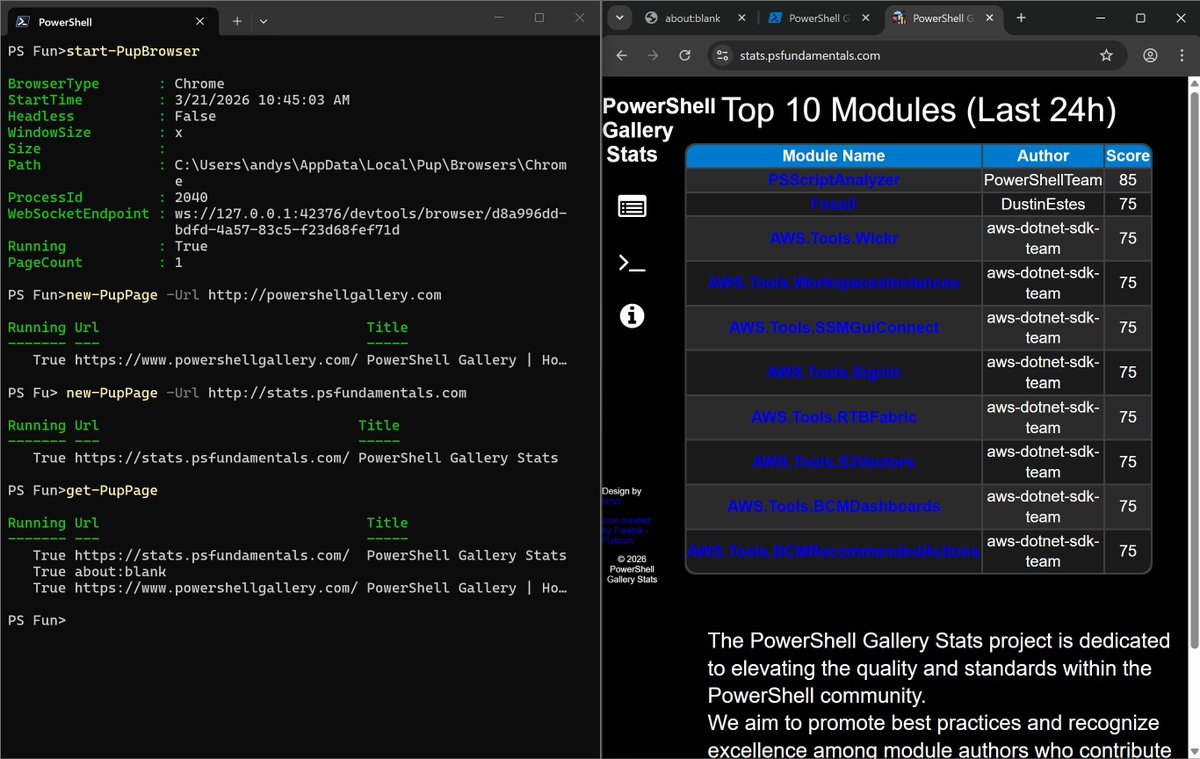The image size is (1200, 759).
Task: Reload the stats.psfundamentals.com page
Action: point(685,56)
